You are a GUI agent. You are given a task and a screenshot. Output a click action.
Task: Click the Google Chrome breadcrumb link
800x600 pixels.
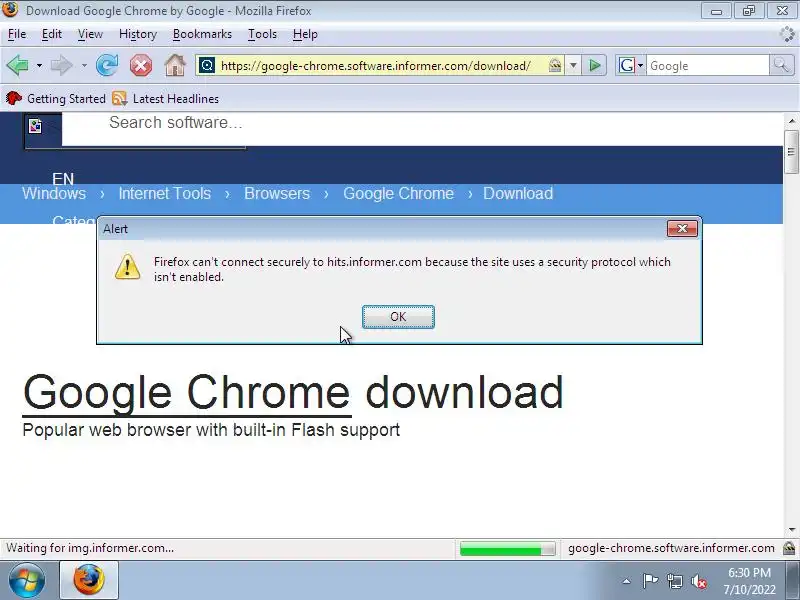click(398, 193)
